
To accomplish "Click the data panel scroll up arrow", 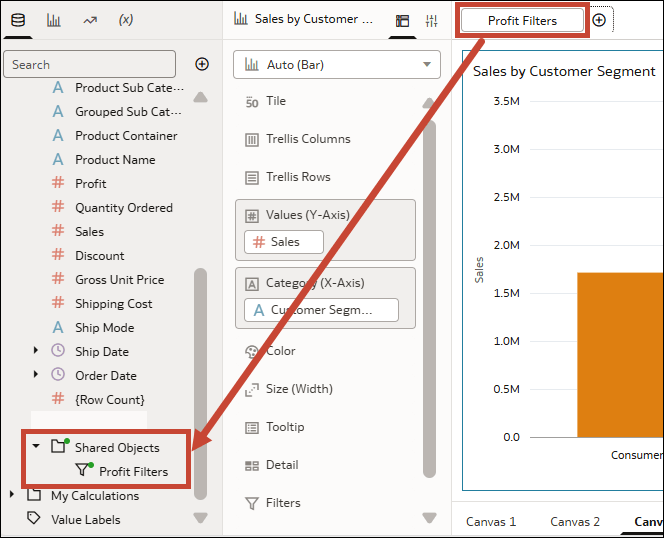I will pyautogui.click(x=200, y=97).
